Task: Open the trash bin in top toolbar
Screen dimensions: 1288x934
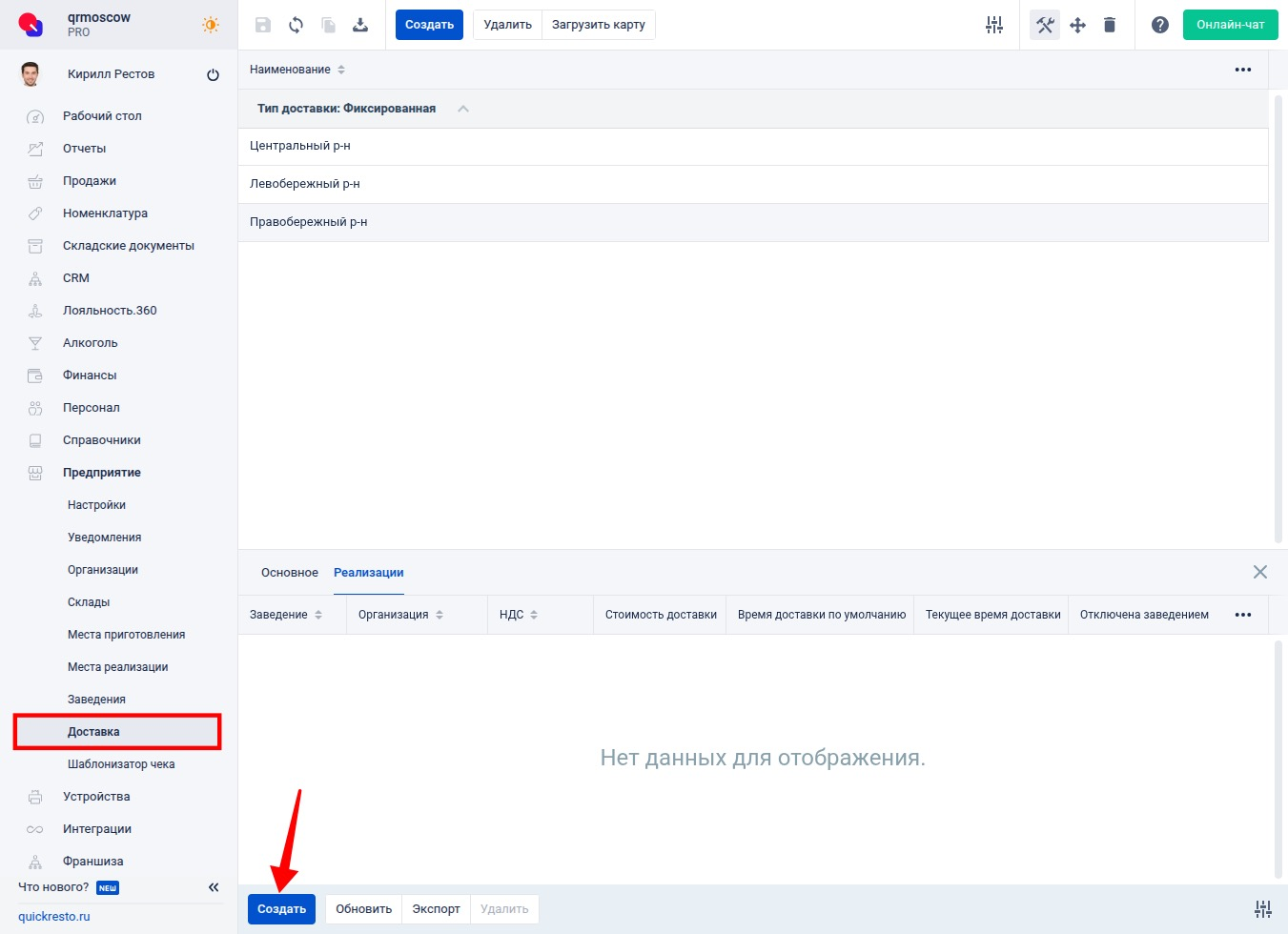Action: (x=1110, y=25)
